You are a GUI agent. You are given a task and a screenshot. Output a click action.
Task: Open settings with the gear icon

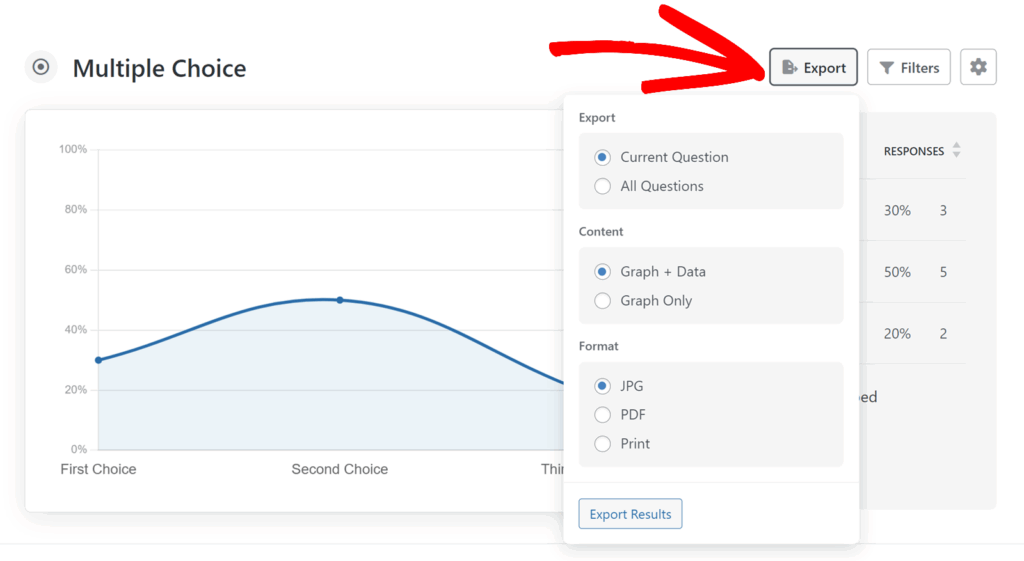(978, 67)
